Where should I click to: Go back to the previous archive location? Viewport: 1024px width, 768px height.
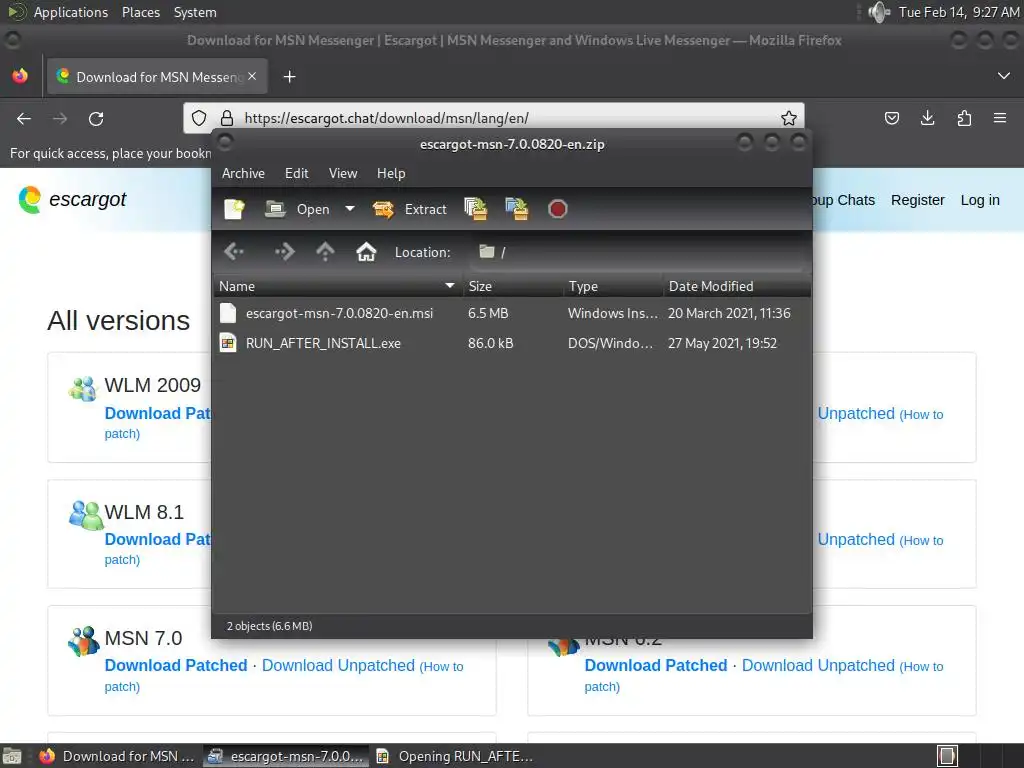[x=234, y=251]
